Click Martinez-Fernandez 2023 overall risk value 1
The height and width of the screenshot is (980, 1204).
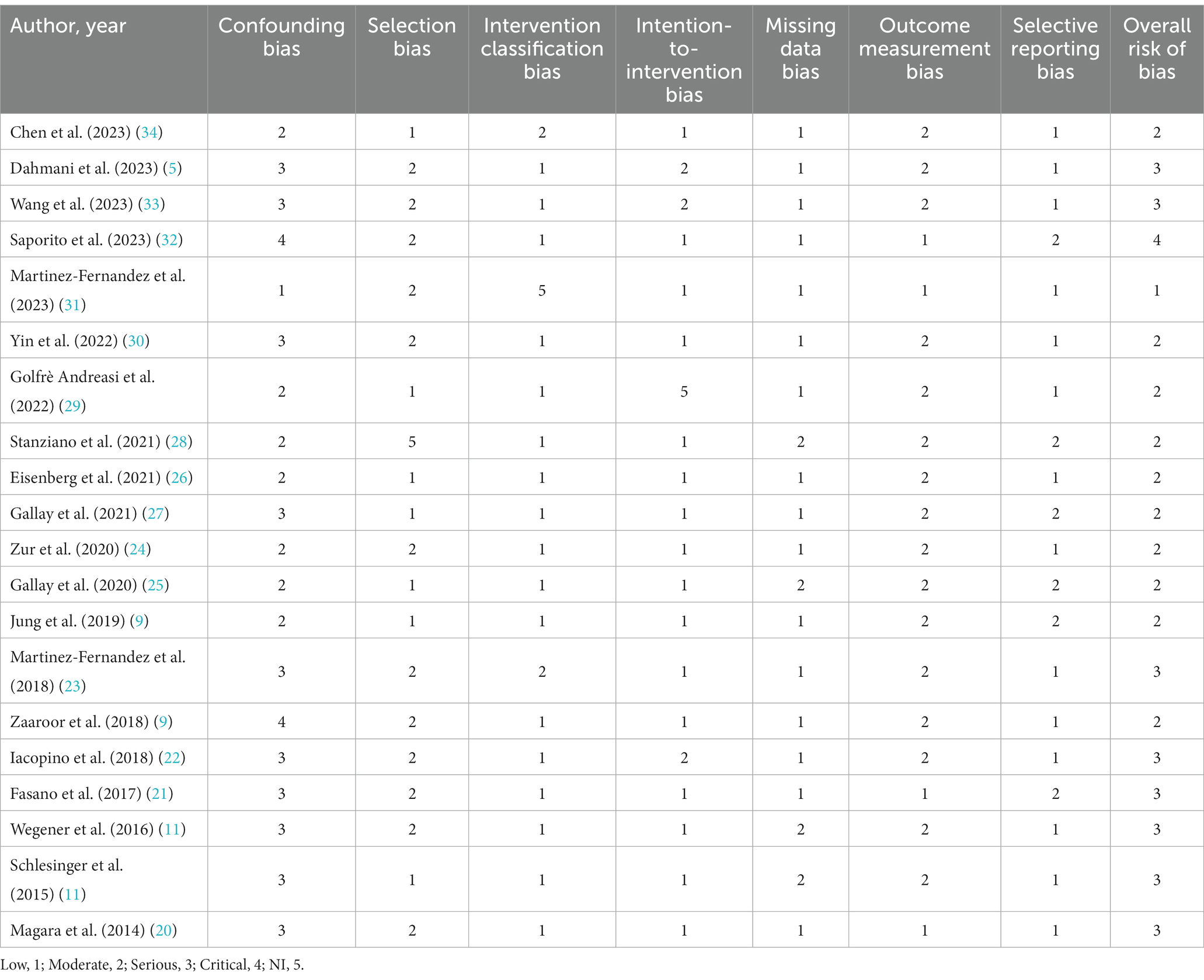(x=1157, y=290)
